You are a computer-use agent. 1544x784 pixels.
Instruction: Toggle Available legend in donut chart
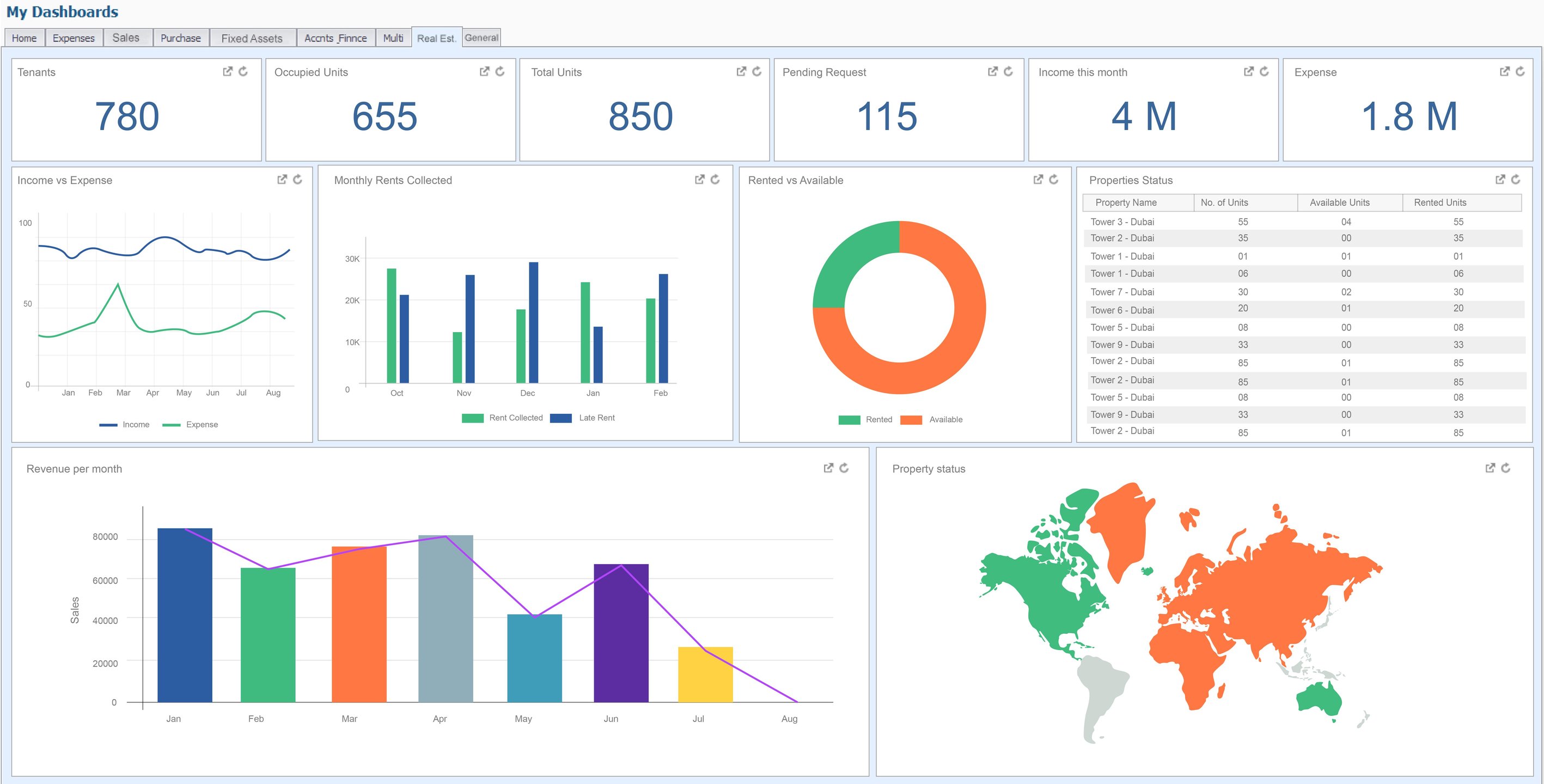tap(945, 420)
